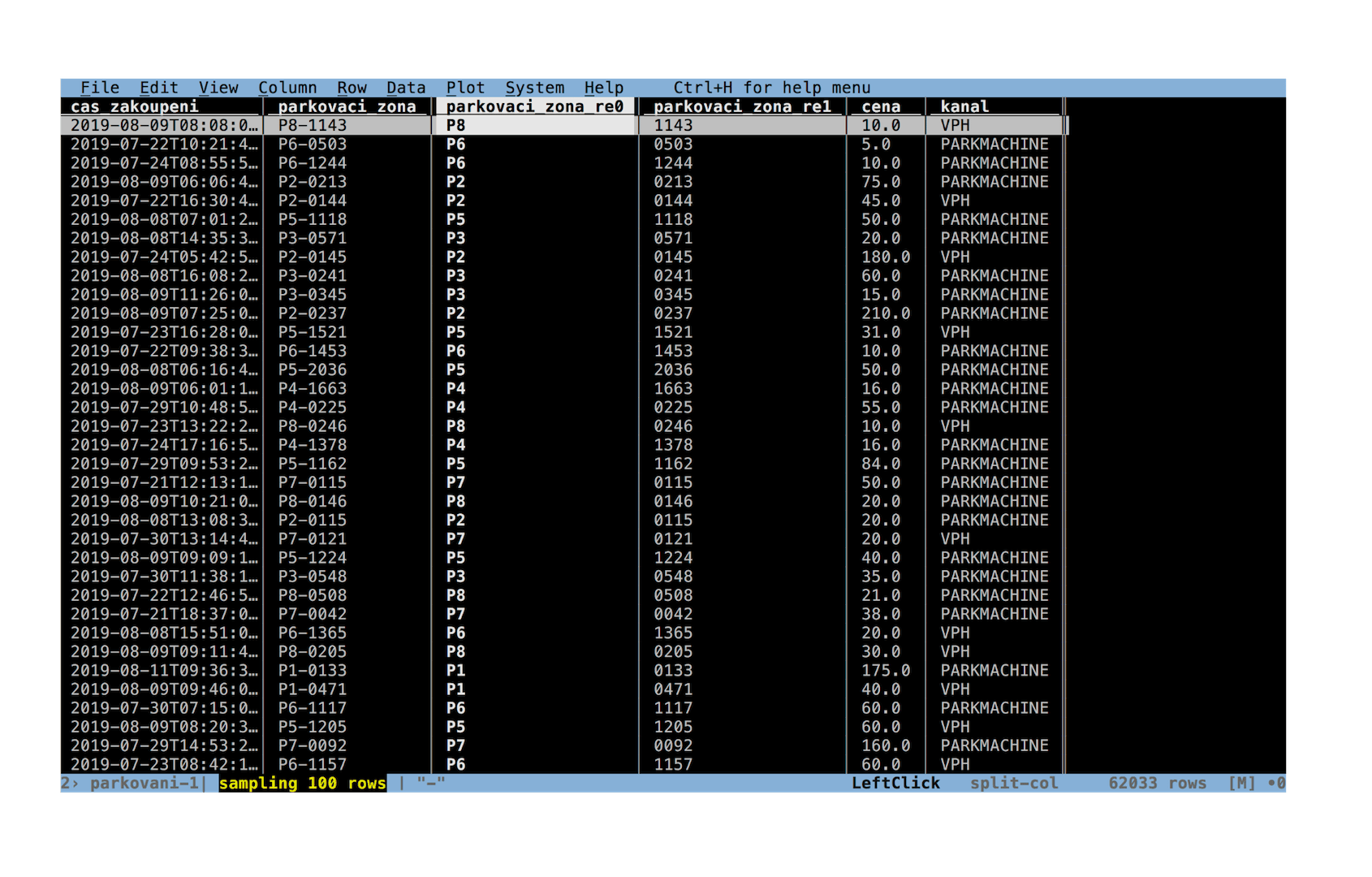Select re1 value 0471
This screenshot has width=1372, height=877.
pyautogui.click(x=673, y=689)
